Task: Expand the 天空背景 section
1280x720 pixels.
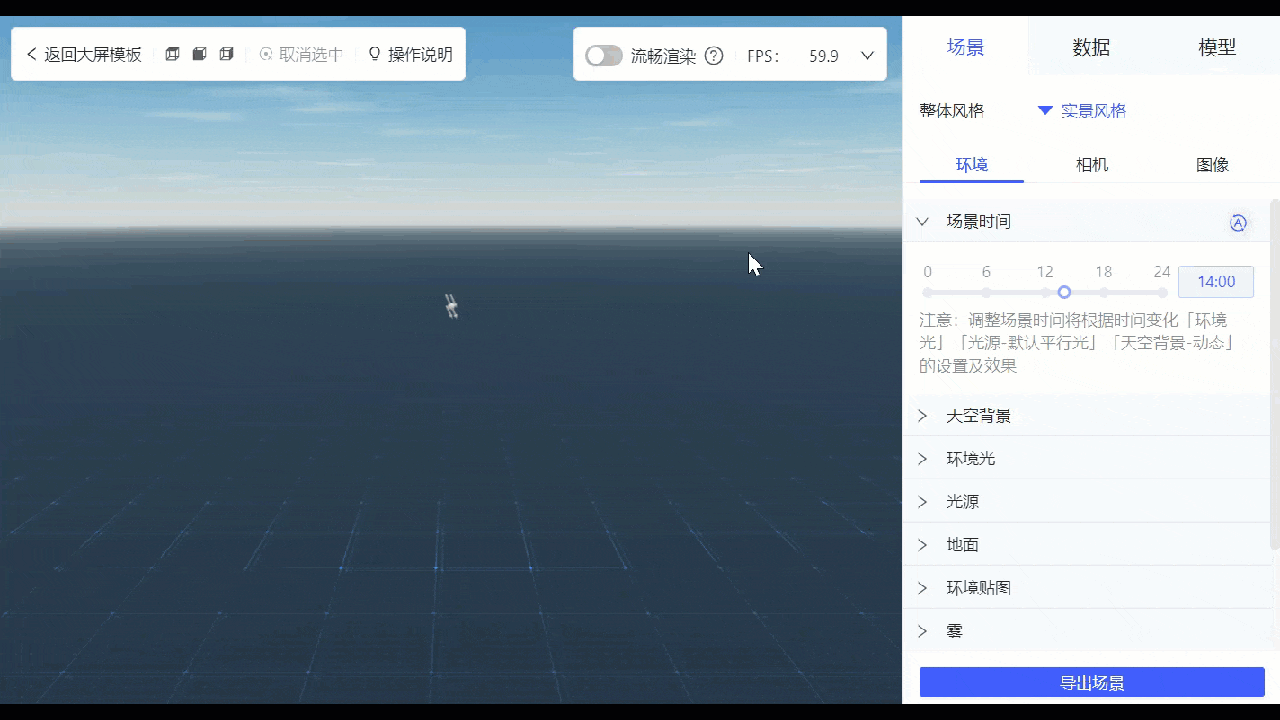Action: point(1086,416)
